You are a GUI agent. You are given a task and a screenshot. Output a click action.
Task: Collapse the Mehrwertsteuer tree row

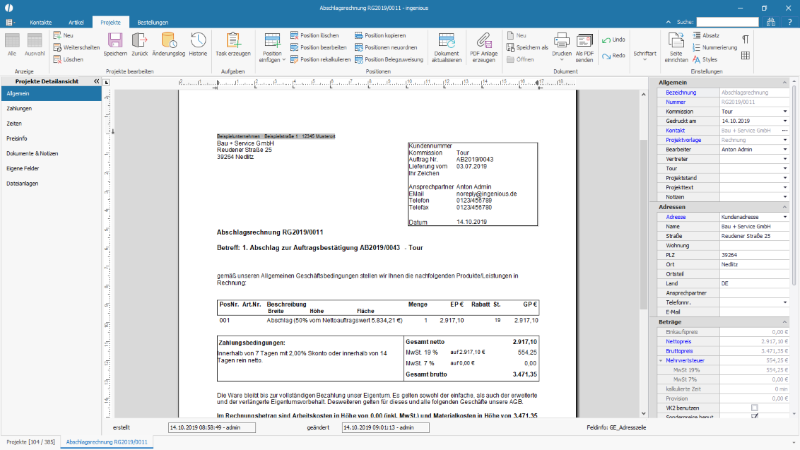point(661,360)
